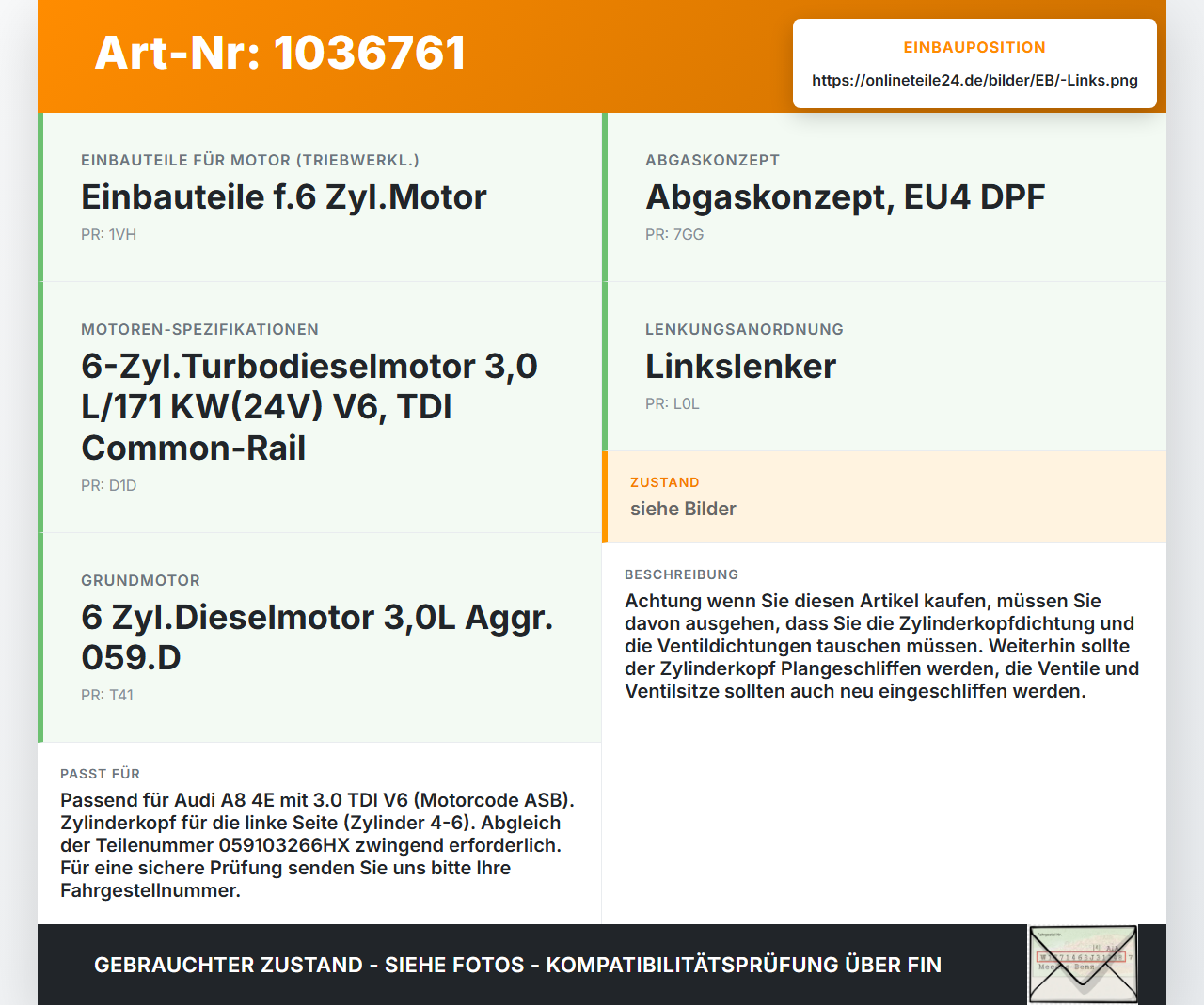
Task: Click the 'PR: D1D' code
Action: pos(108,485)
